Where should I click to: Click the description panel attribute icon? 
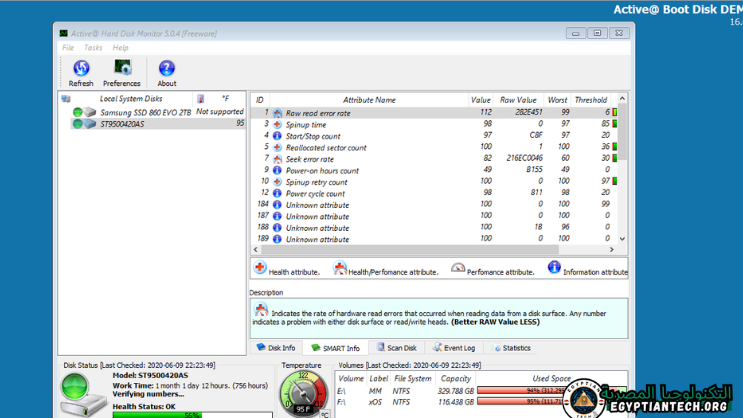click(x=261, y=309)
